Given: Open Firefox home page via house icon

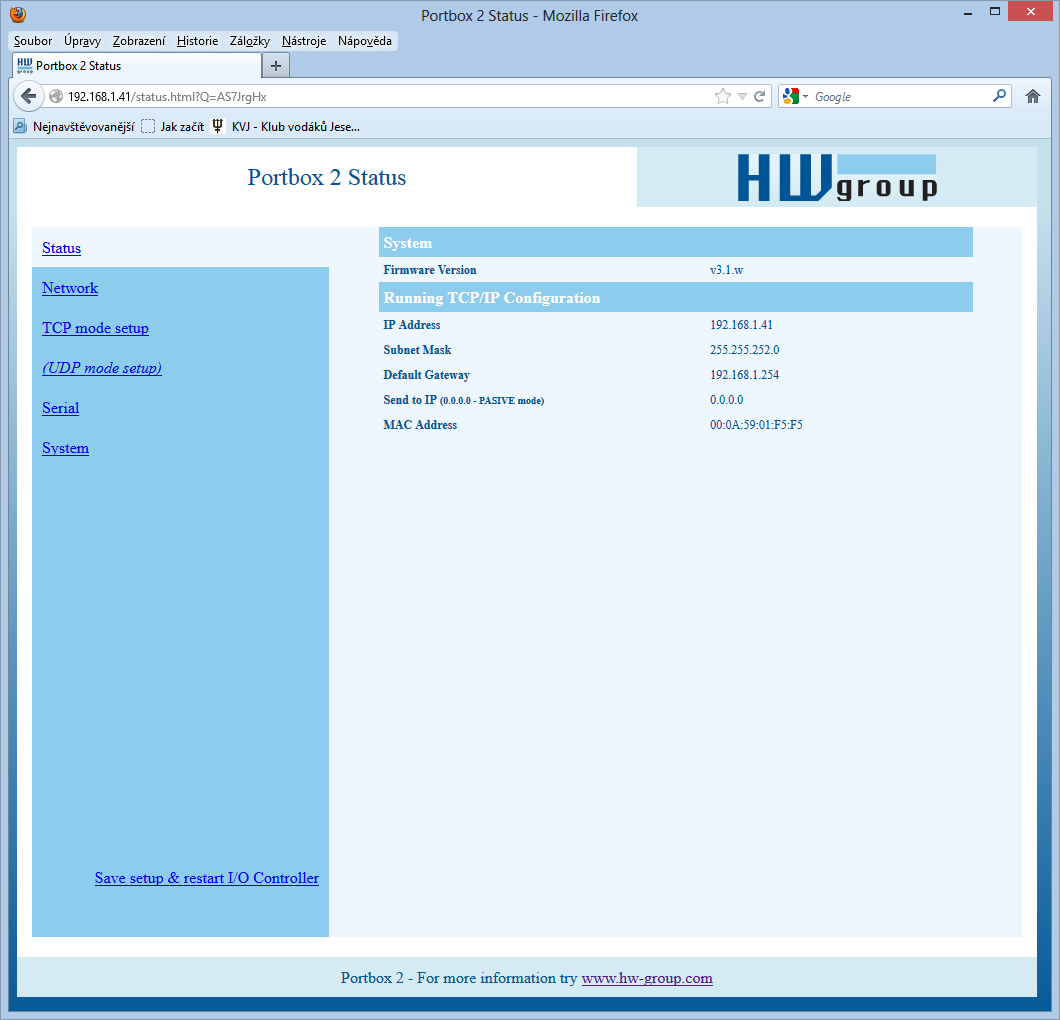Looking at the screenshot, I should (x=1032, y=97).
